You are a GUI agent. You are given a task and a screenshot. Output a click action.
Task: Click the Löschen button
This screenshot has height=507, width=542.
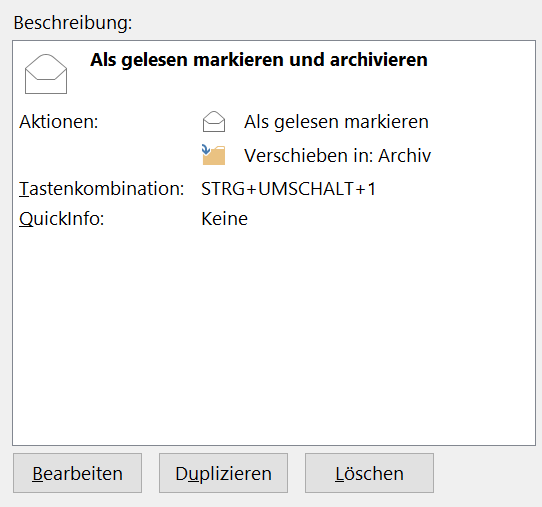[369, 473]
